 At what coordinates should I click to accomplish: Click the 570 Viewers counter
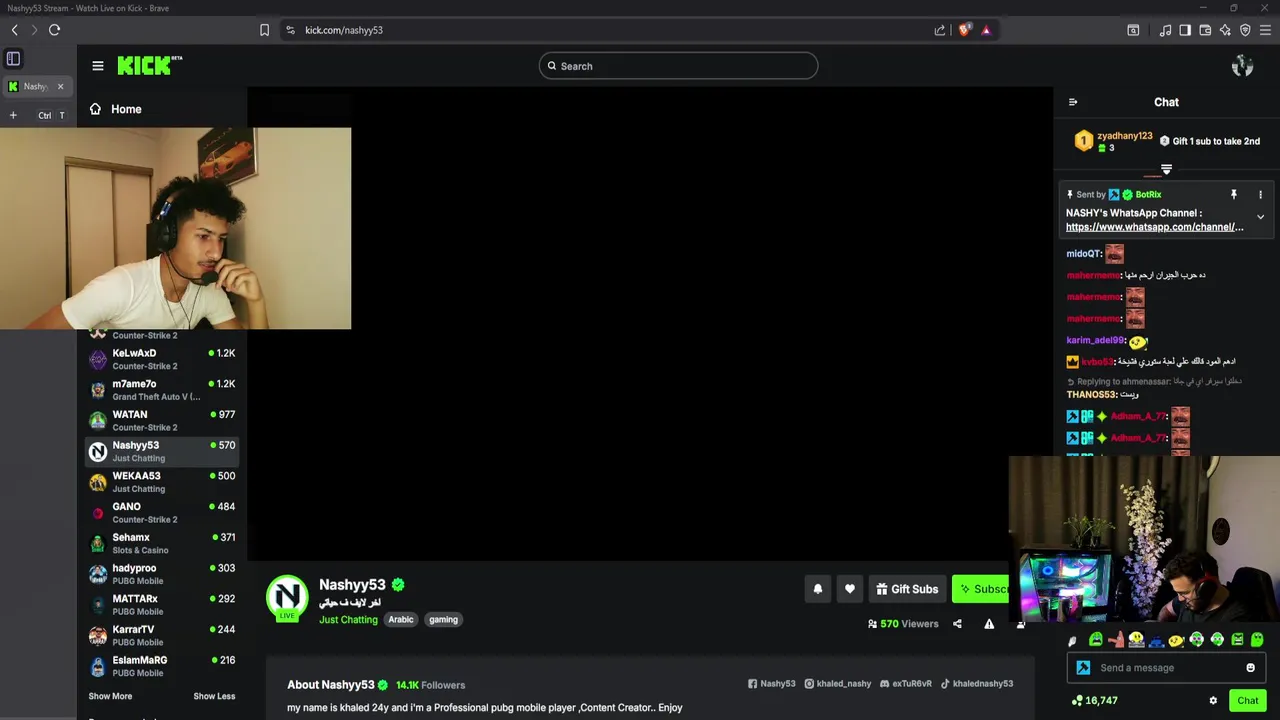point(903,624)
